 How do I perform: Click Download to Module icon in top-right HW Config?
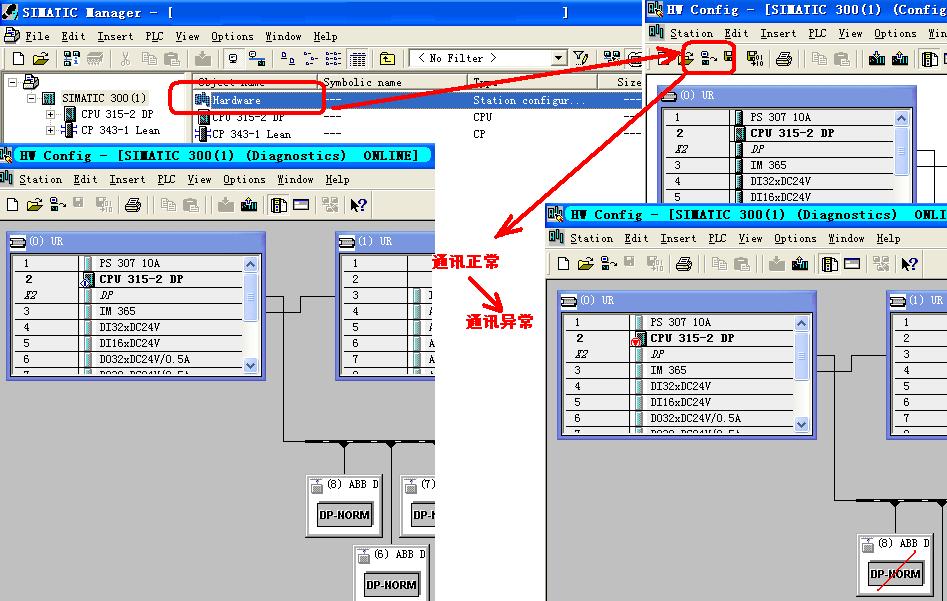tap(877, 59)
